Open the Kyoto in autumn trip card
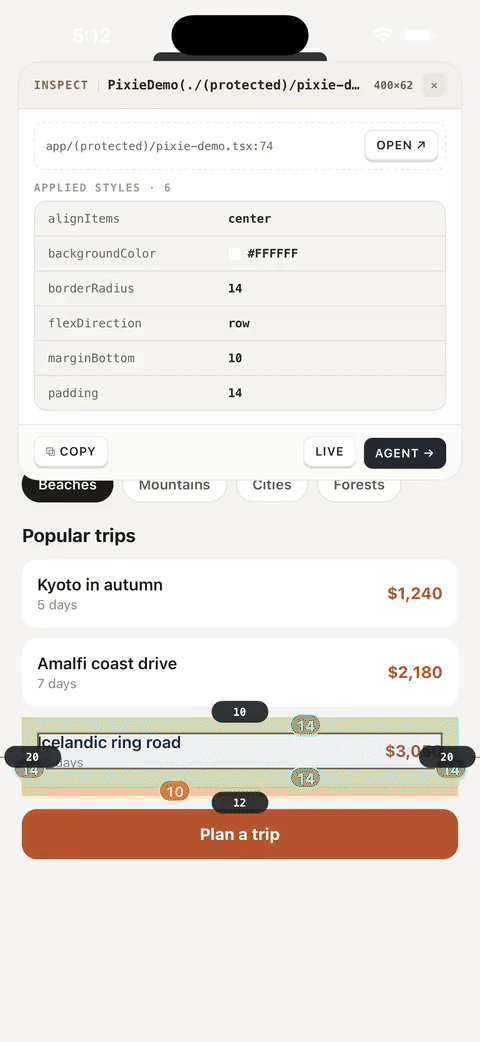480x1042 pixels. point(240,593)
